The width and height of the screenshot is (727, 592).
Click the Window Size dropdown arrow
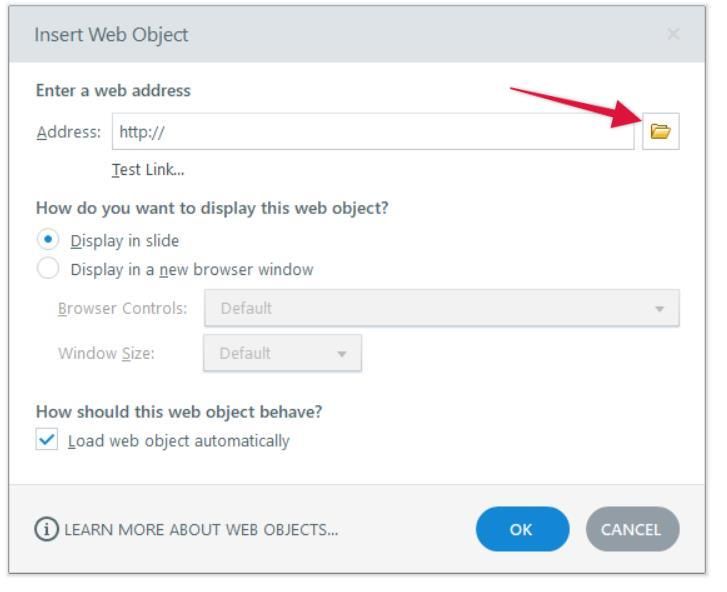click(x=341, y=353)
